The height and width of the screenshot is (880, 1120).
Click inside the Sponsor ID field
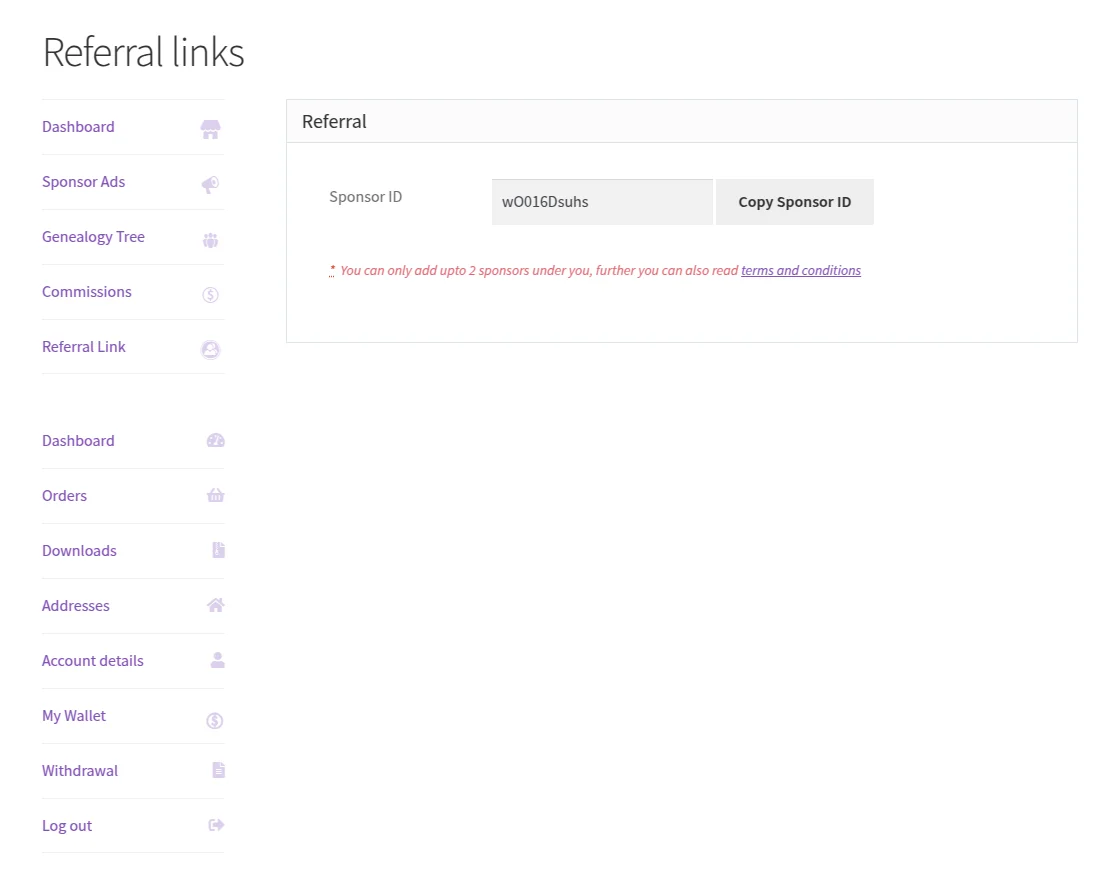tap(601, 201)
